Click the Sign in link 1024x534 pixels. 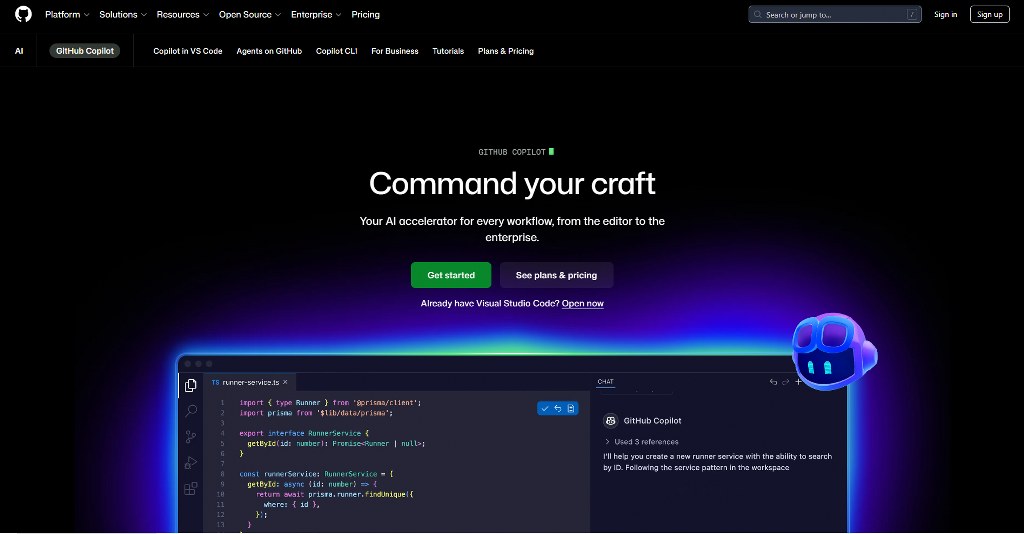click(x=945, y=14)
